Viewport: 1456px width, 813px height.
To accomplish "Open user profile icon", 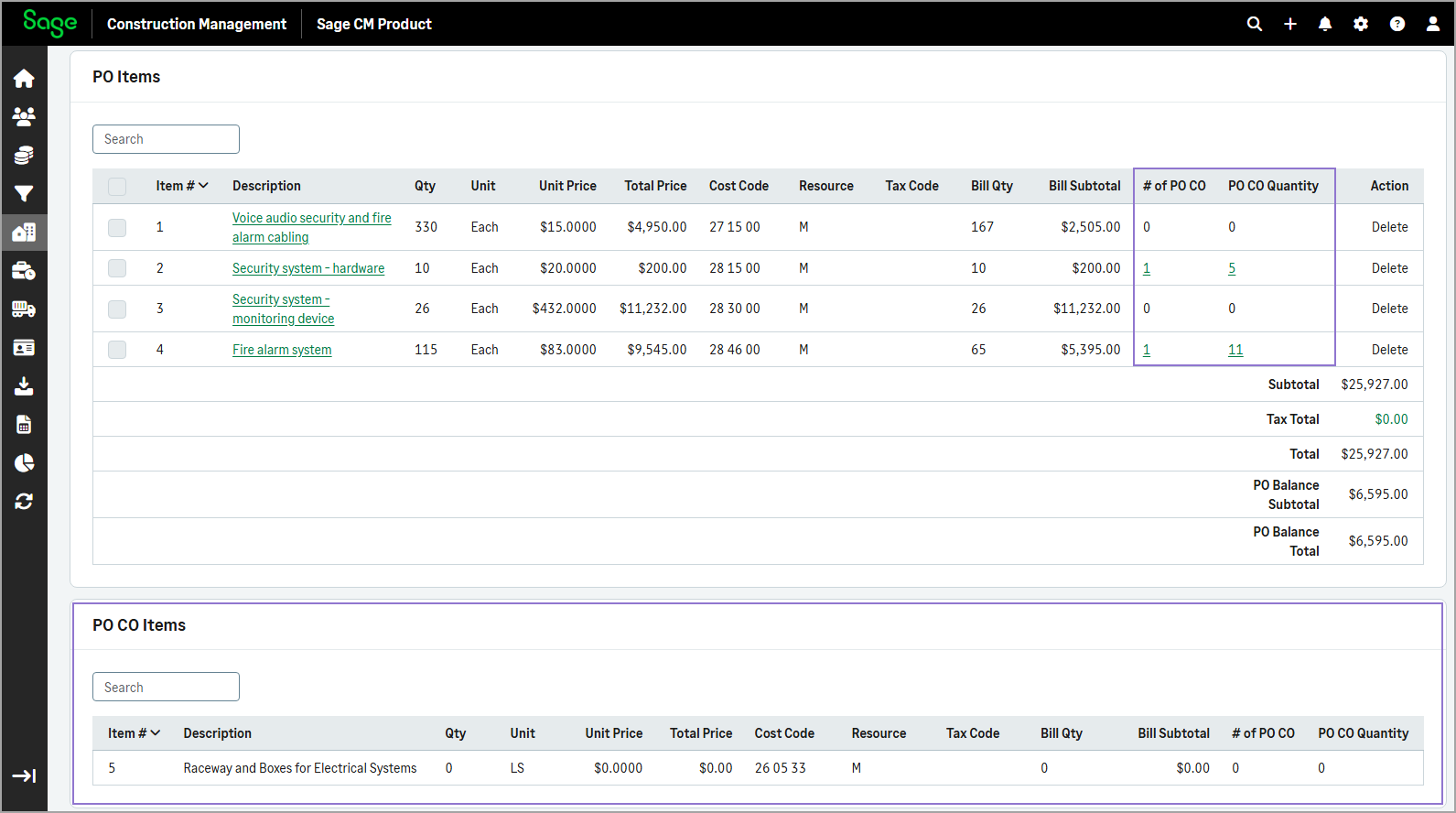I will (1433, 24).
